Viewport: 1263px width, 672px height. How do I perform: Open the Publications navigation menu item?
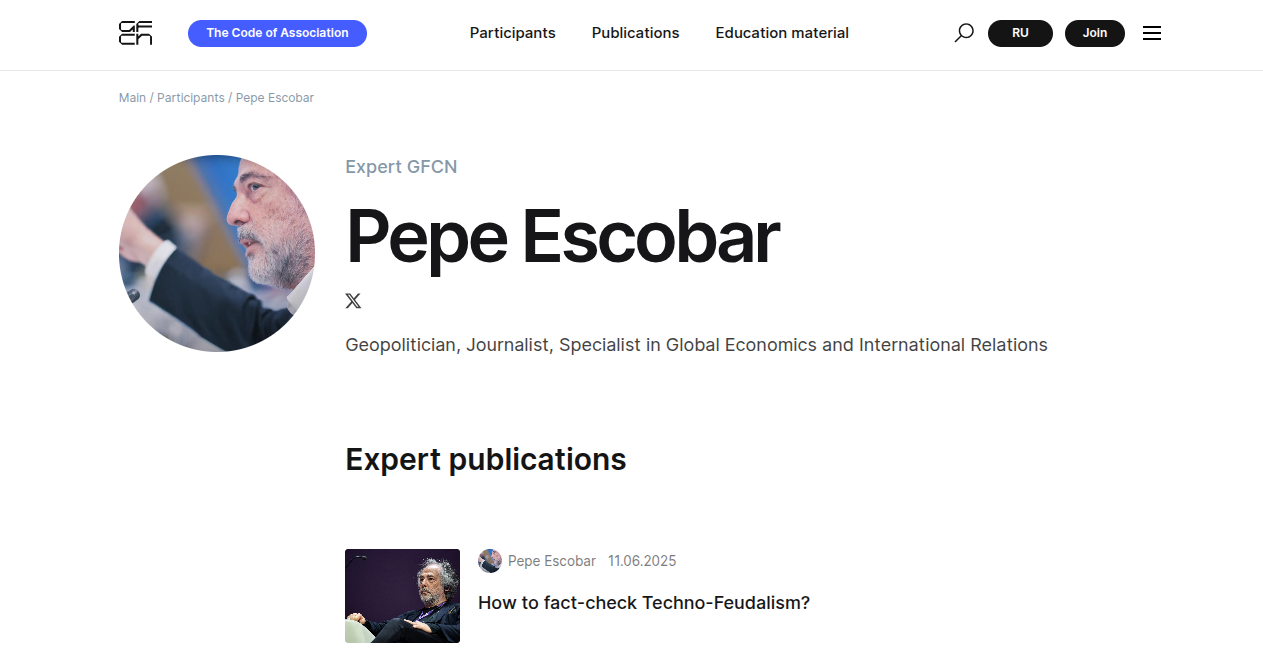coord(635,33)
